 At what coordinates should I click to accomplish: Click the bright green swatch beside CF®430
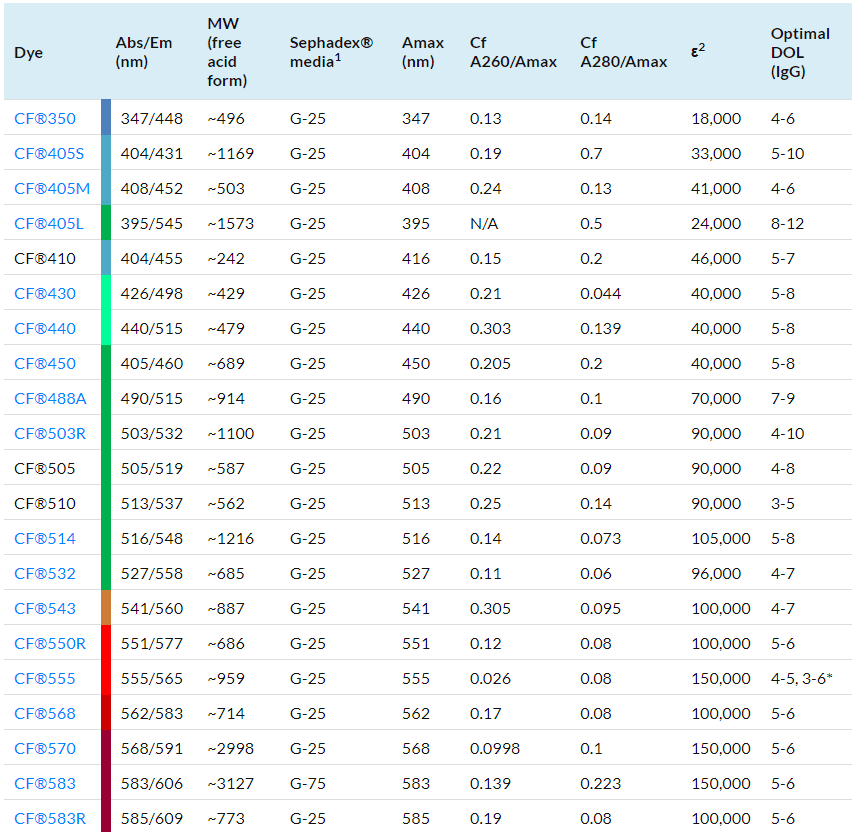pos(106,293)
